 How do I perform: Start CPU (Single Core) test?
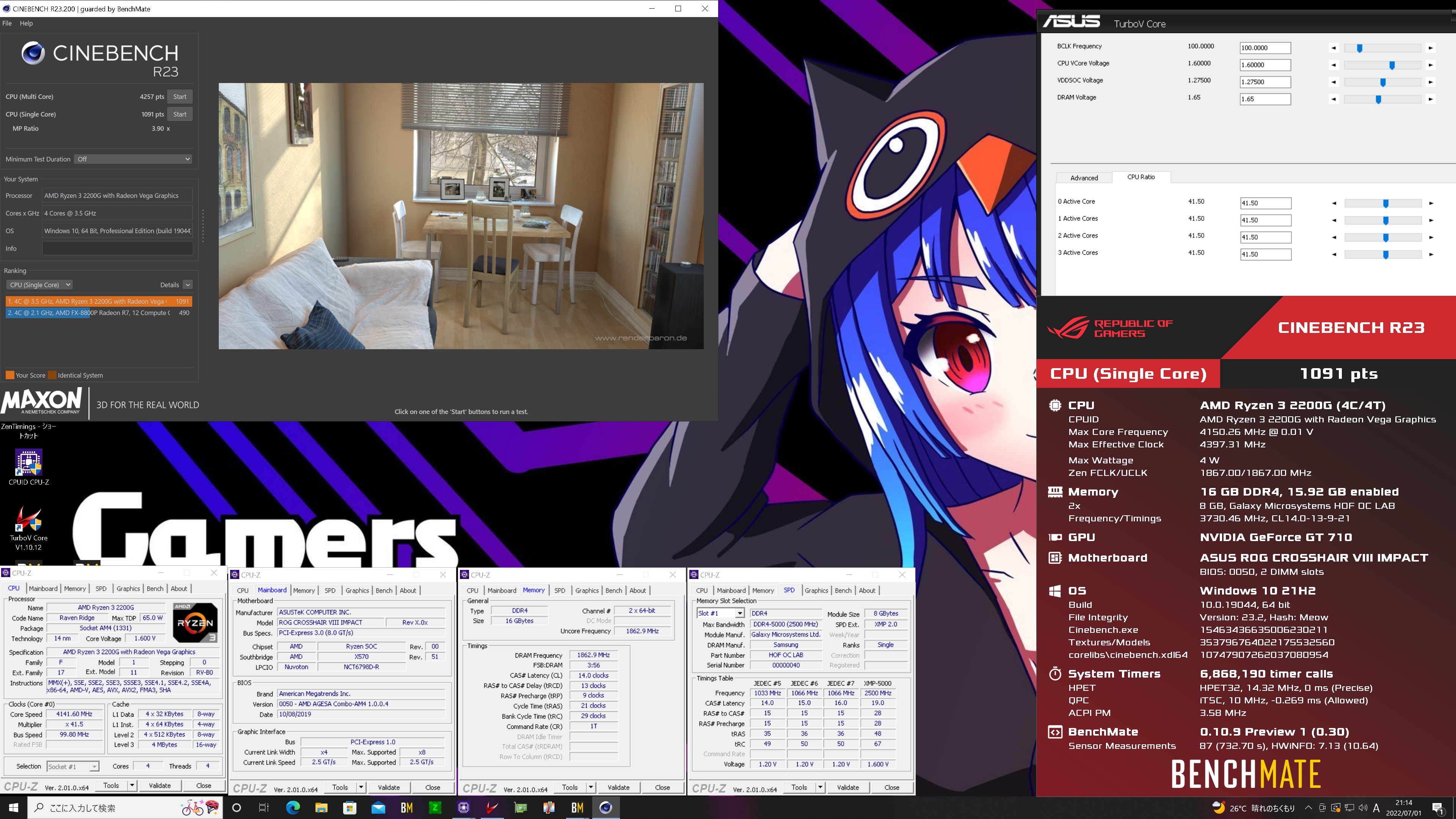pyautogui.click(x=180, y=114)
